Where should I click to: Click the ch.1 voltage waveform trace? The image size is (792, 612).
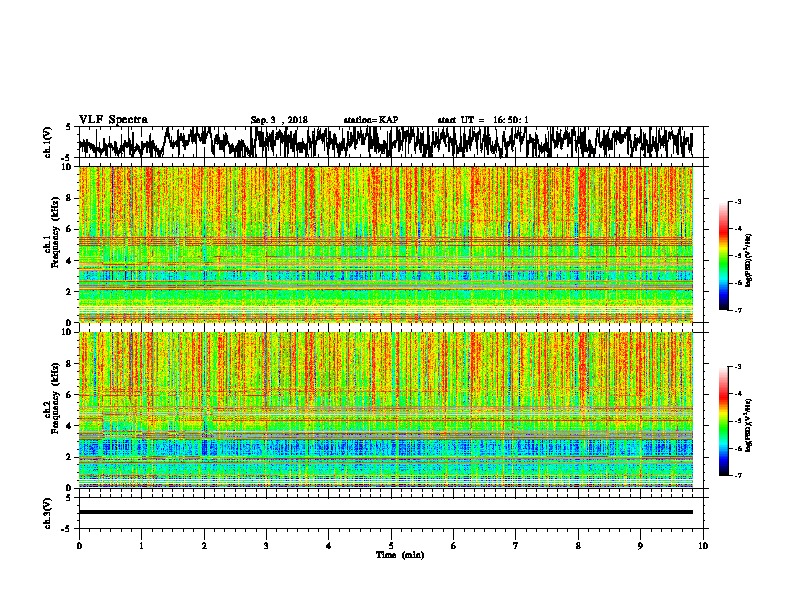[385, 142]
